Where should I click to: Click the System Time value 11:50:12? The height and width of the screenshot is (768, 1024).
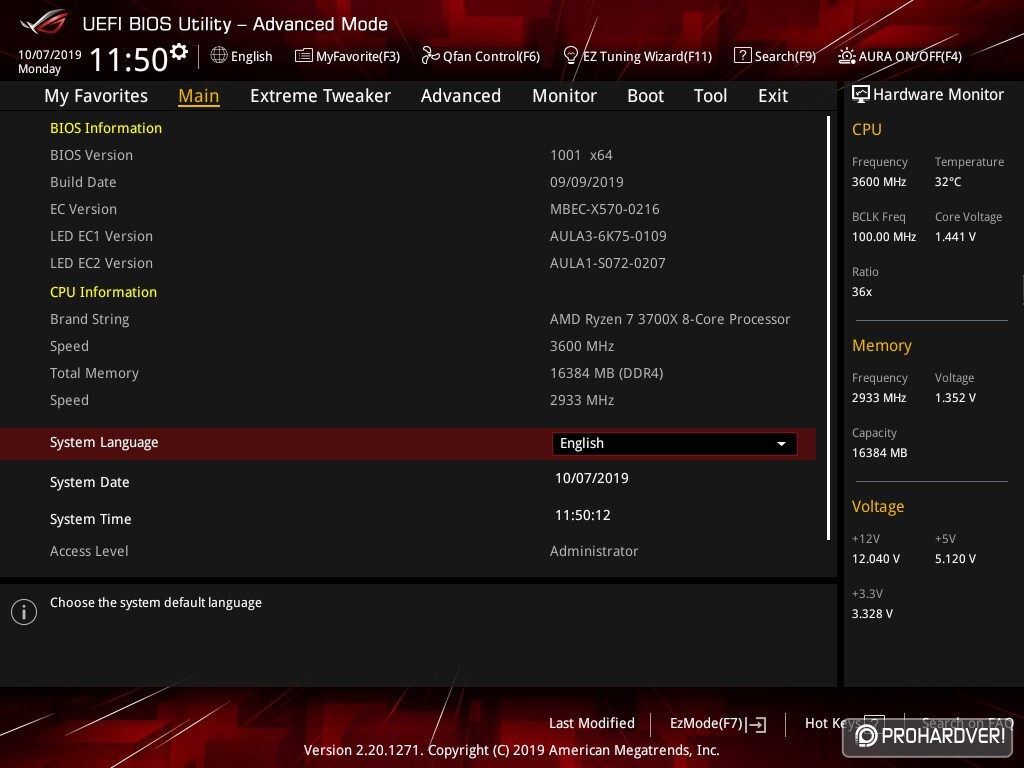pos(583,515)
